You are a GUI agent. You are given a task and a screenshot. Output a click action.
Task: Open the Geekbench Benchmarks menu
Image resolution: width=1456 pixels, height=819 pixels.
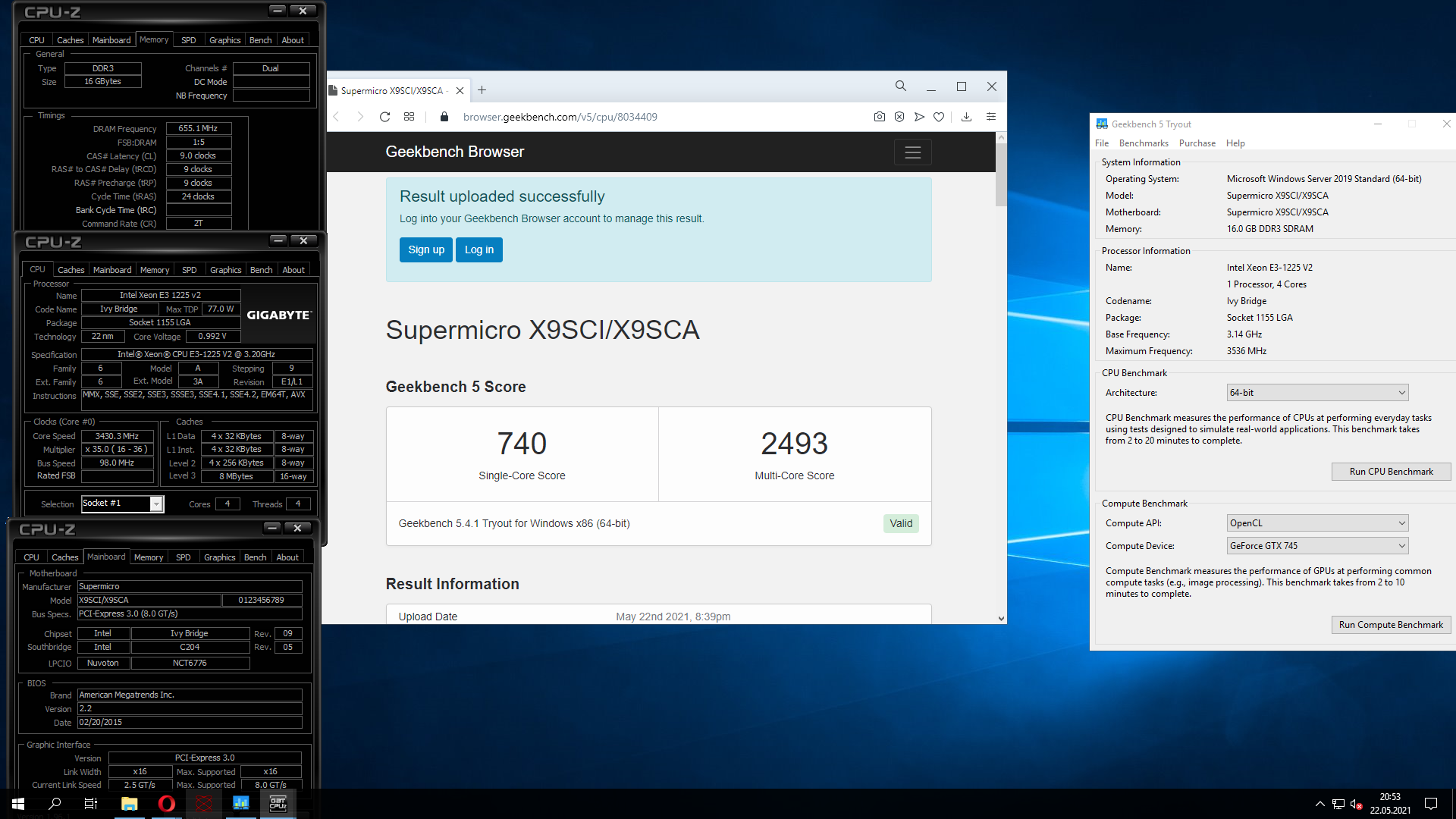pos(1144,143)
